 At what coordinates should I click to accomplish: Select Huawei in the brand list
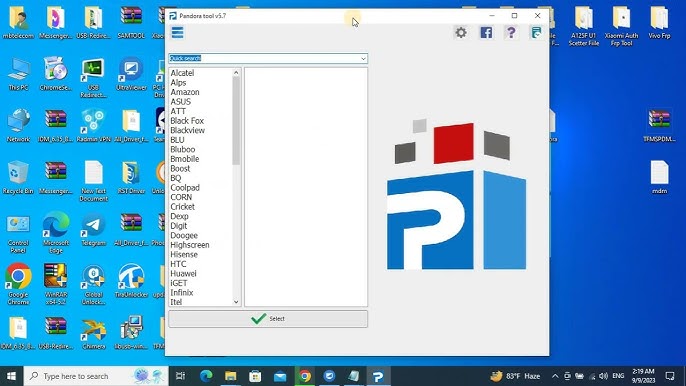[183, 274]
